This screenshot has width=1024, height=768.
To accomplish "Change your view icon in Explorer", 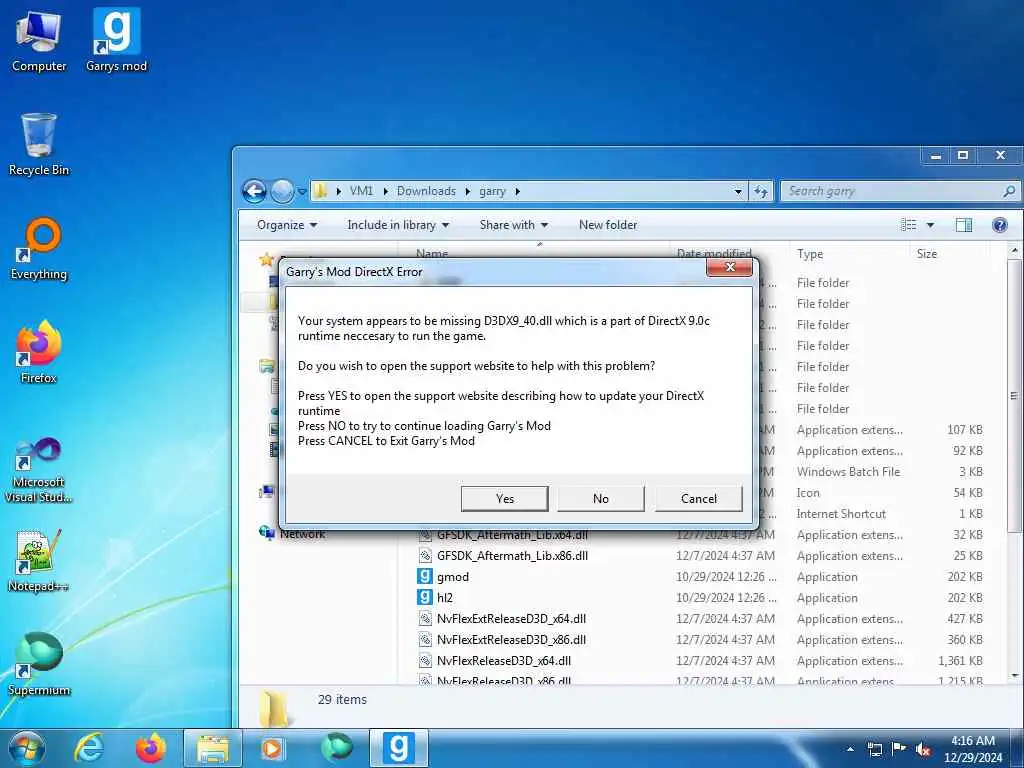I will pyautogui.click(x=908, y=225).
